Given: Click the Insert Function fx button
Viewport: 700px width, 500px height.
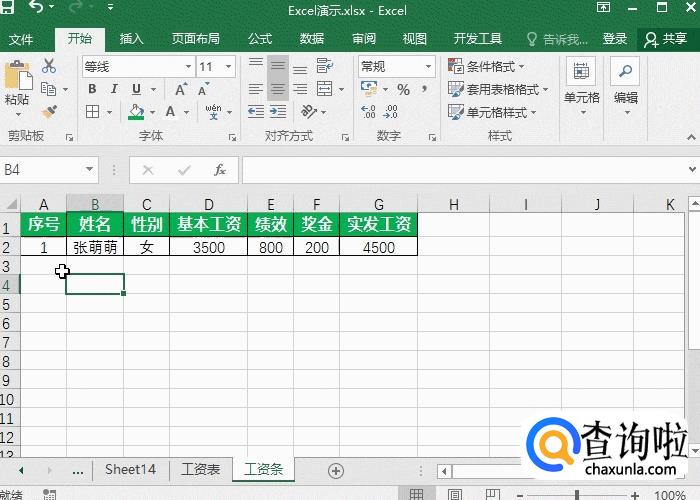Looking at the screenshot, I should [220, 170].
